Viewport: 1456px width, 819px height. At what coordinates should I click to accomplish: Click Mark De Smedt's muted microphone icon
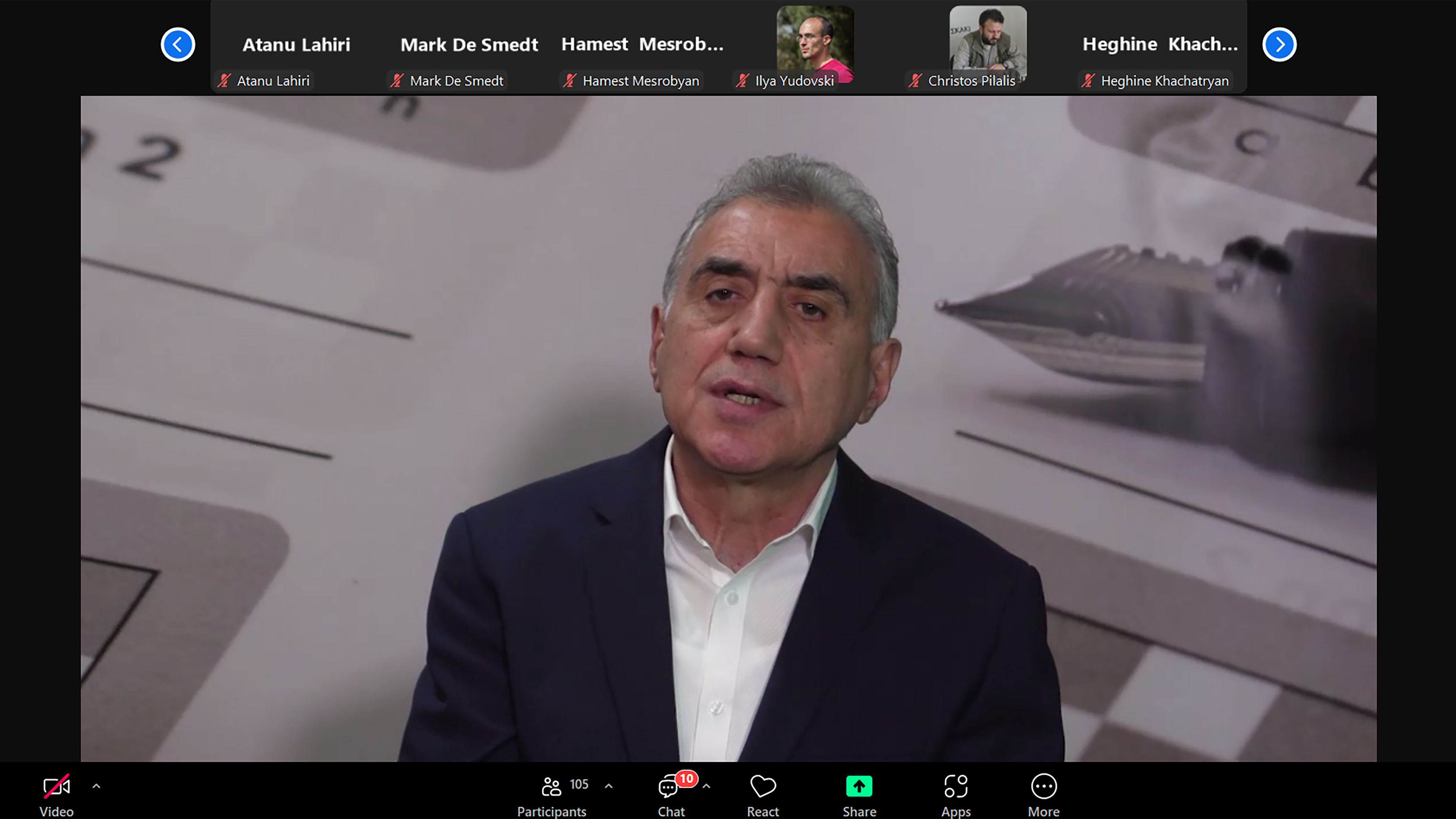(x=397, y=81)
